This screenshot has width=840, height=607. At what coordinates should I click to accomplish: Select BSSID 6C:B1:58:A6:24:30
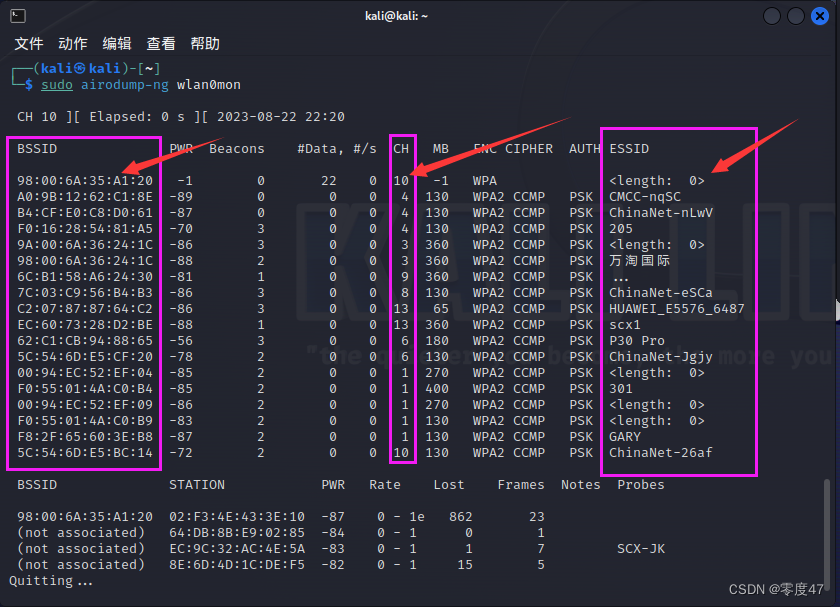85,276
